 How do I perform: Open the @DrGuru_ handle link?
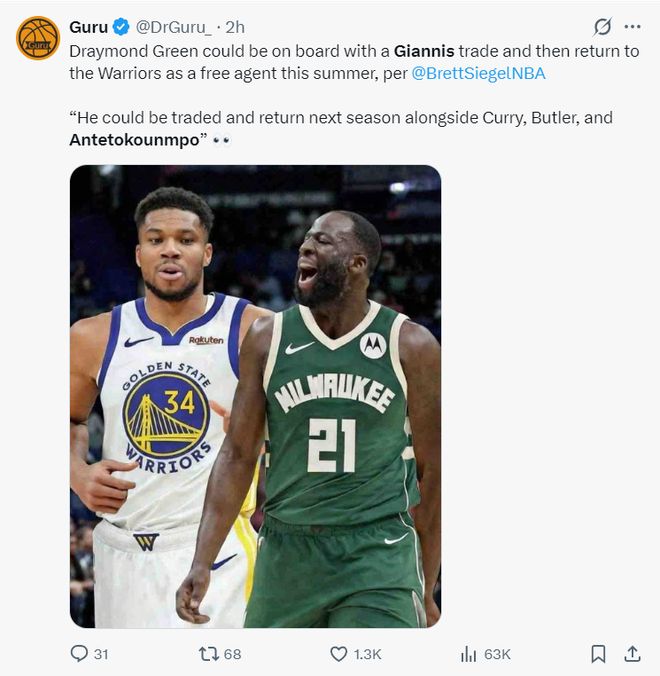tap(172, 26)
